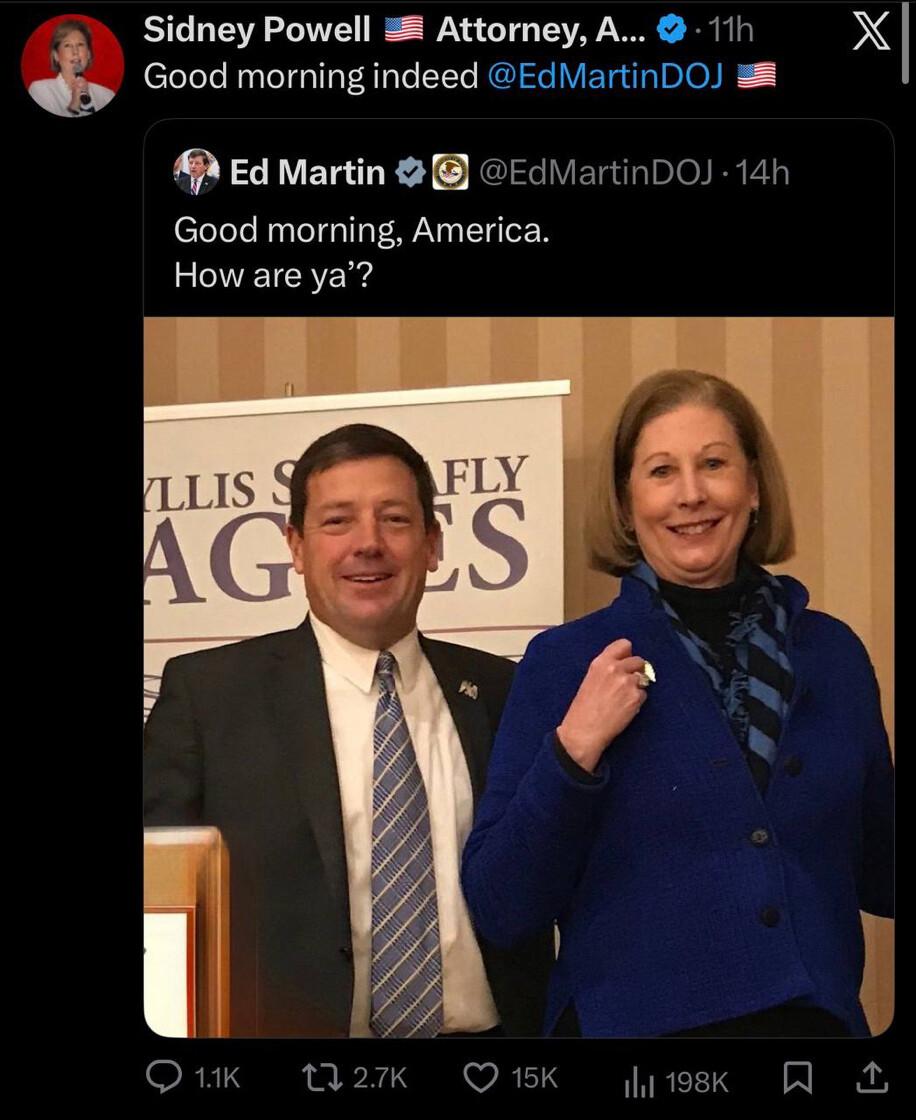Click the verified badge beside Sidney Powell's name
This screenshot has height=1120, width=916.
(671, 31)
